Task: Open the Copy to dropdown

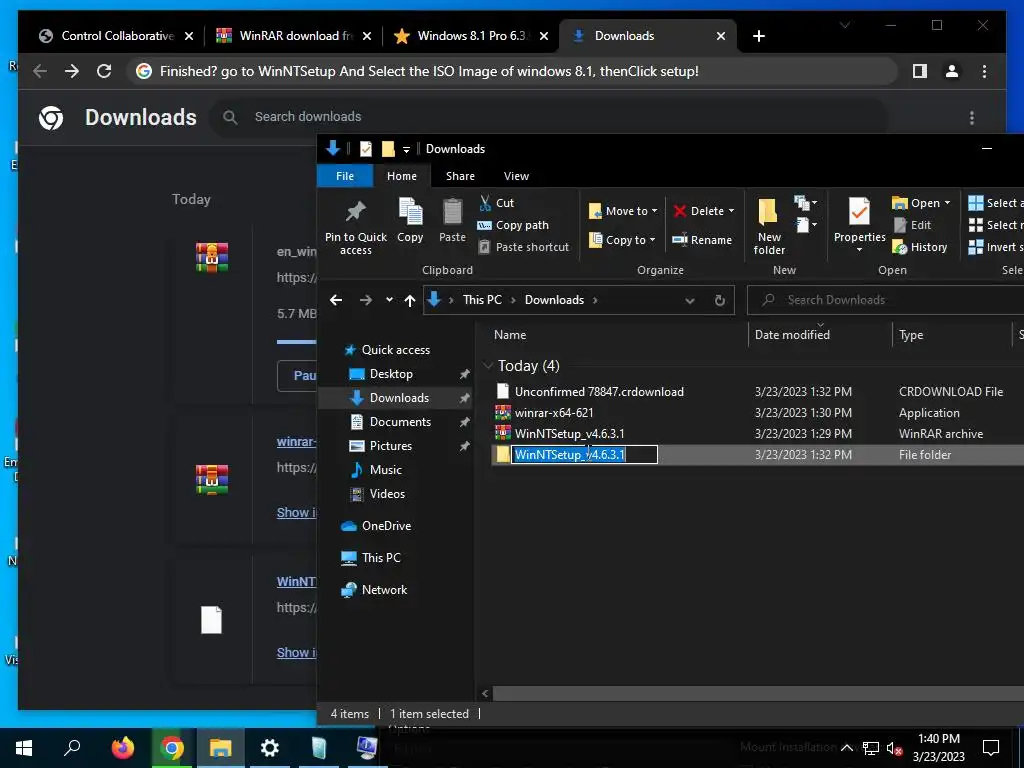Action: (622, 240)
